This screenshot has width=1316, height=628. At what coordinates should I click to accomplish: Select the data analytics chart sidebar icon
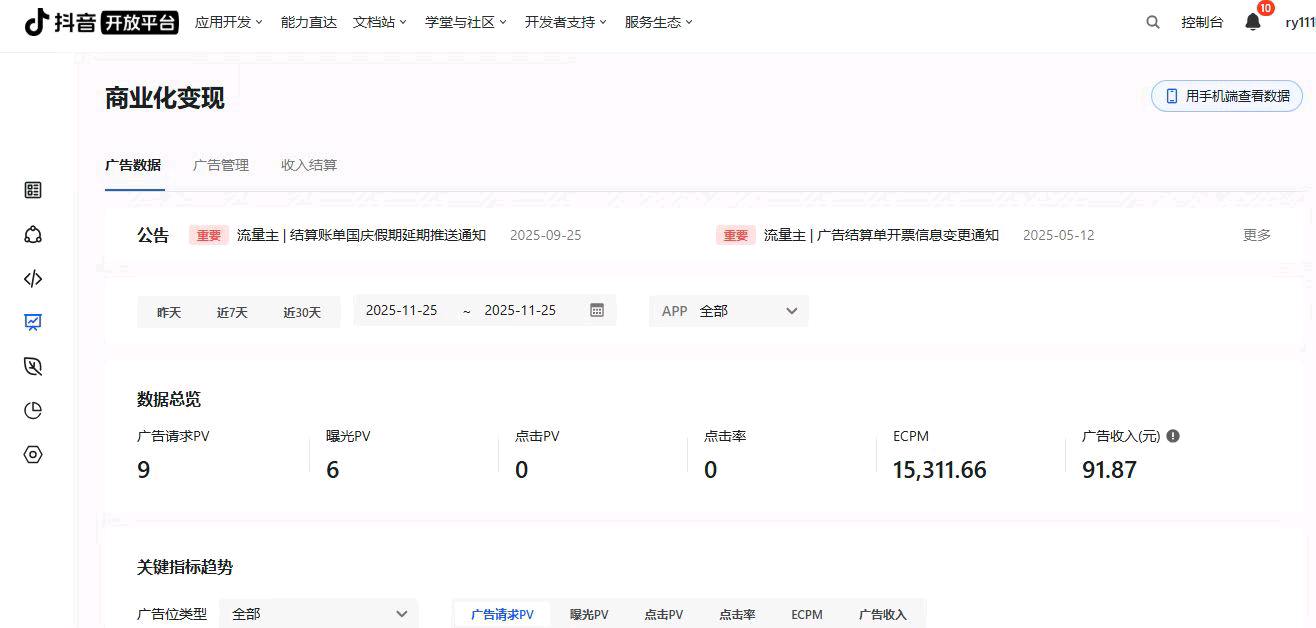(x=32, y=322)
